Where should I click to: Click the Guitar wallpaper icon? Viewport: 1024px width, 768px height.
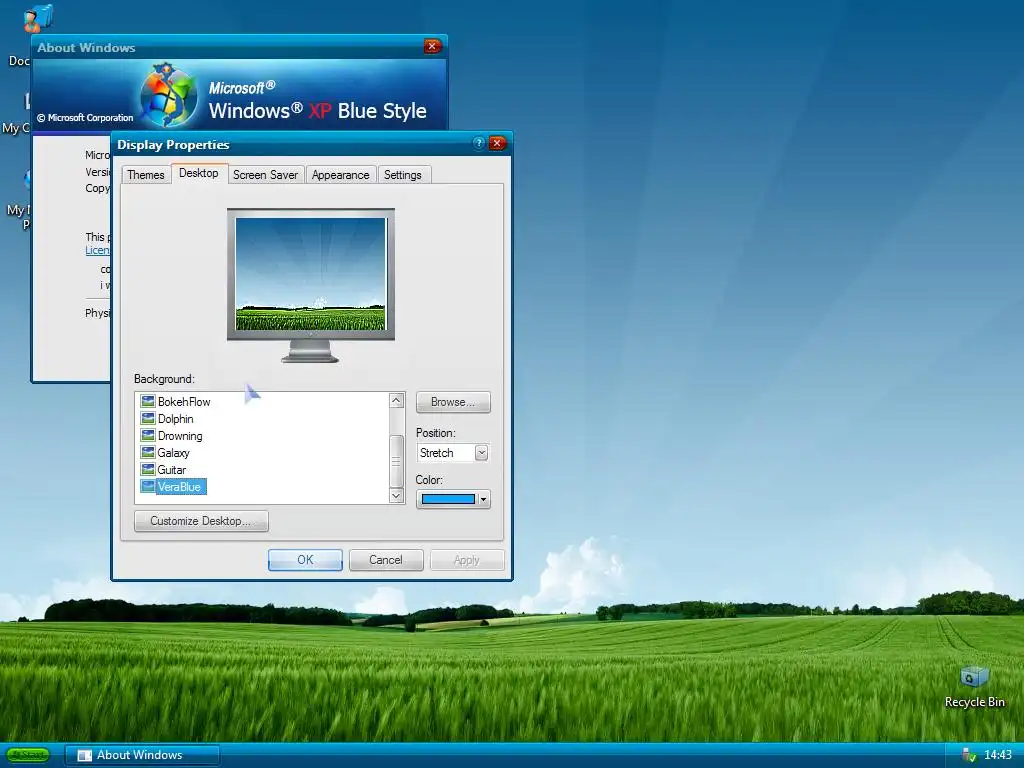tap(148, 470)
